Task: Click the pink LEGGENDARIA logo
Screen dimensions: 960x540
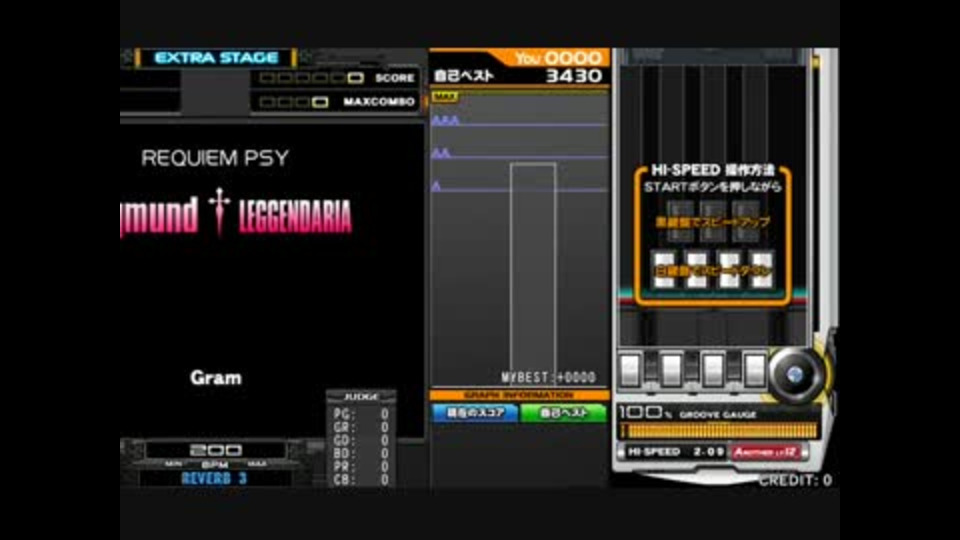Action: (x=295, y=216)
